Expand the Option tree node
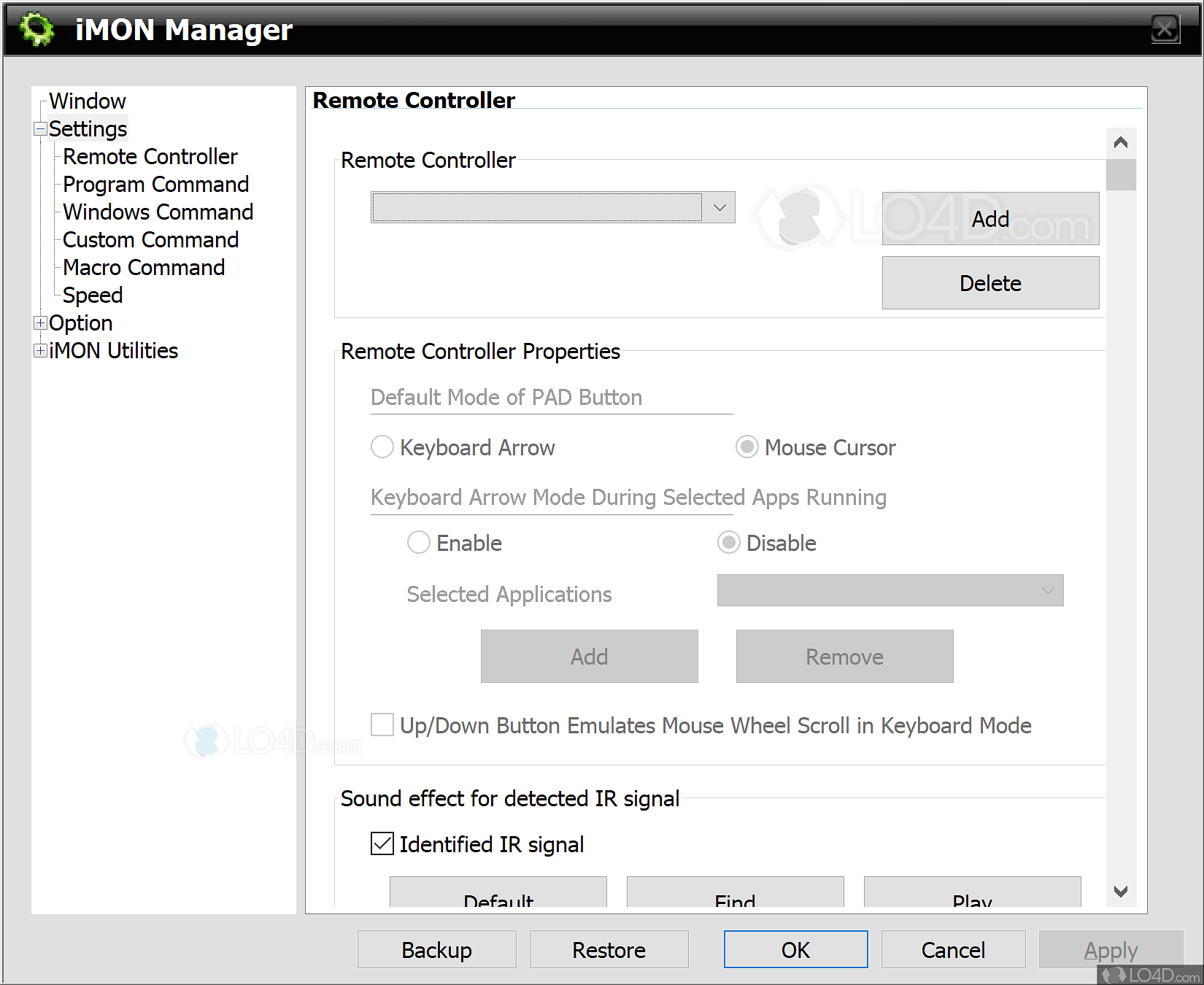The image size is (1204, 985). (41, 323)
